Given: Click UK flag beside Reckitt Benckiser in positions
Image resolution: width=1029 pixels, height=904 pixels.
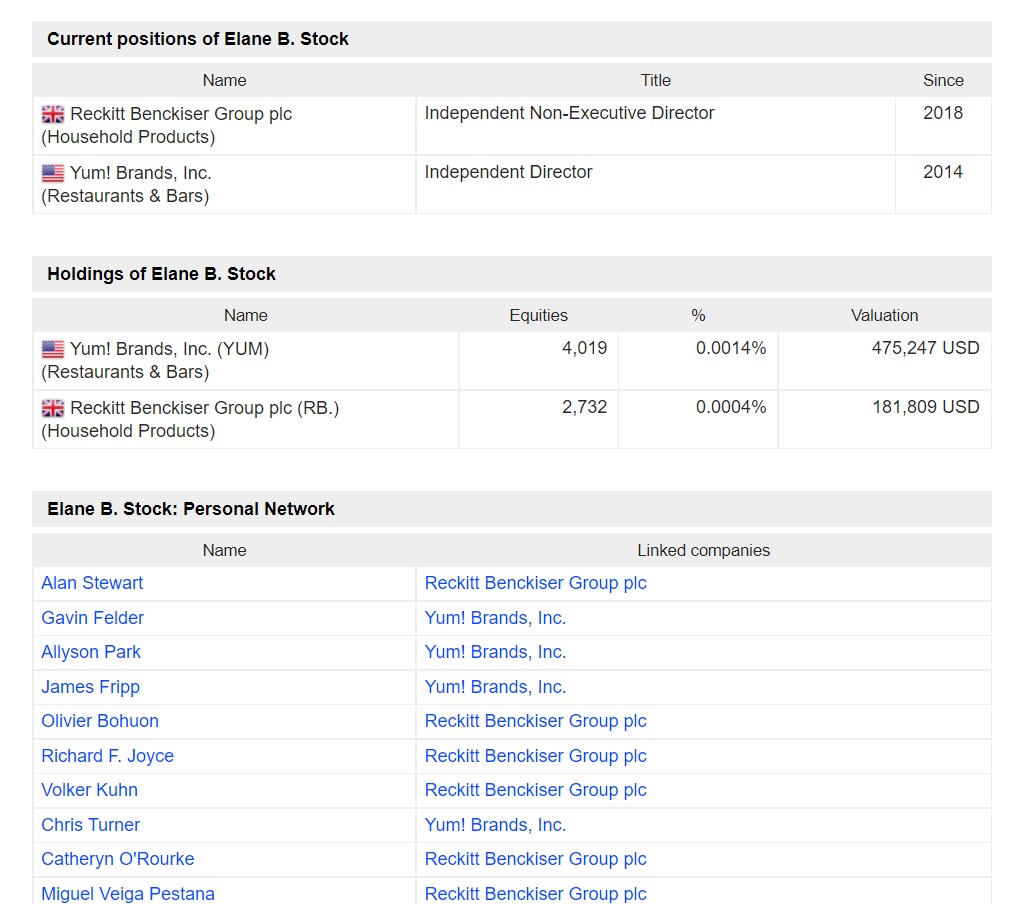Looking at the screenshot, I should pos(52,114).
